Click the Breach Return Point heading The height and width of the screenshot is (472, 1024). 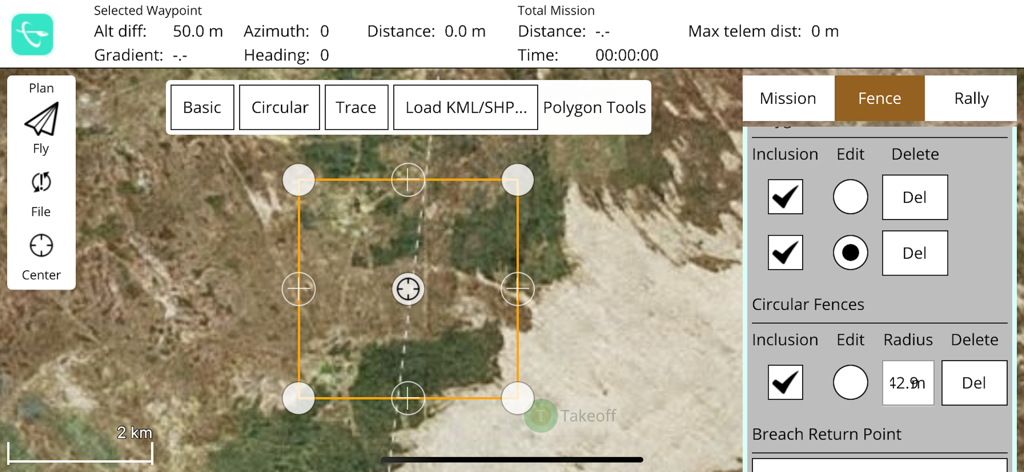(827, 434)
